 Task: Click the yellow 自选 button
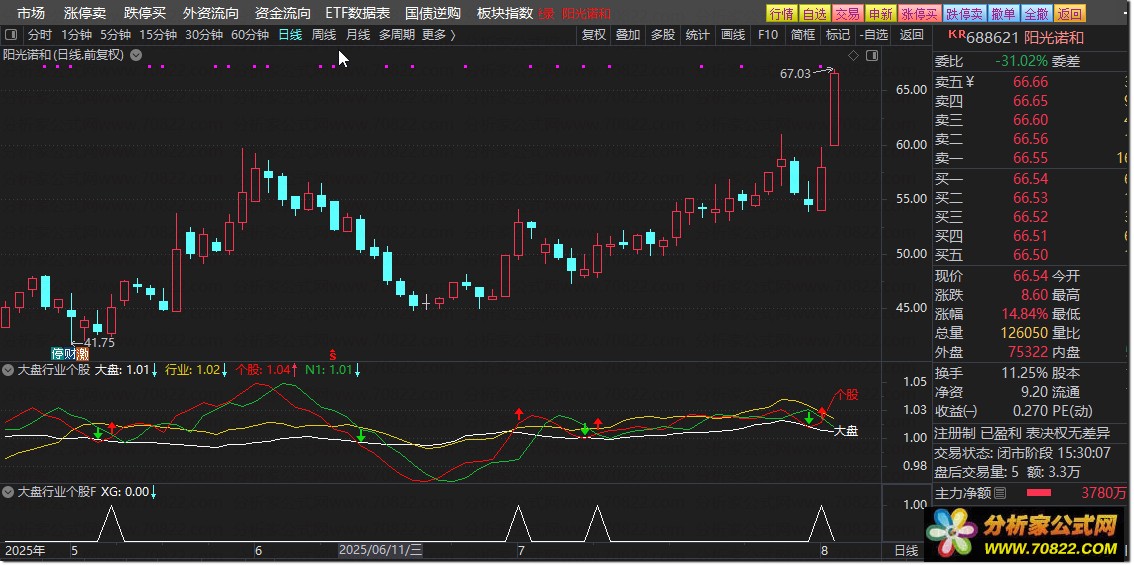[814, 14]
